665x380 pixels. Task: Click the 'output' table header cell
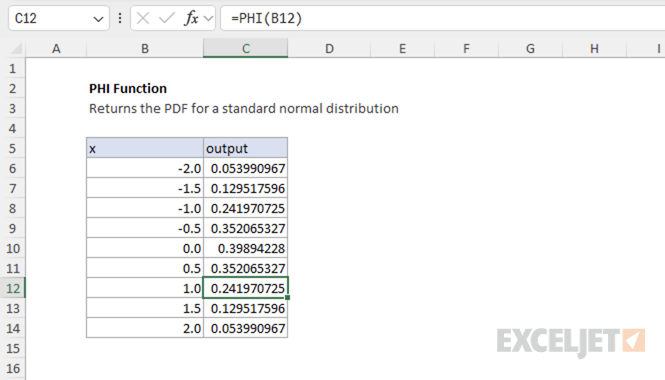tap(246, 148)
